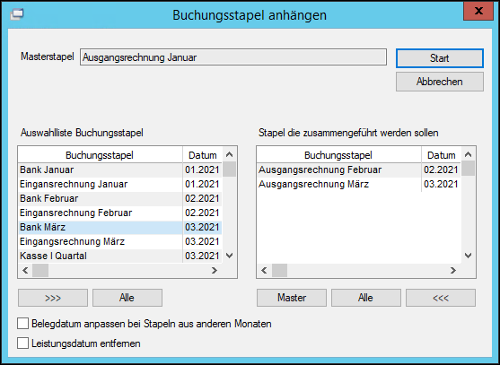Screen dimensions: 500x365
Task: Click the window system icon in title bar
Action: pyautogui.click(x=17, y=15)
